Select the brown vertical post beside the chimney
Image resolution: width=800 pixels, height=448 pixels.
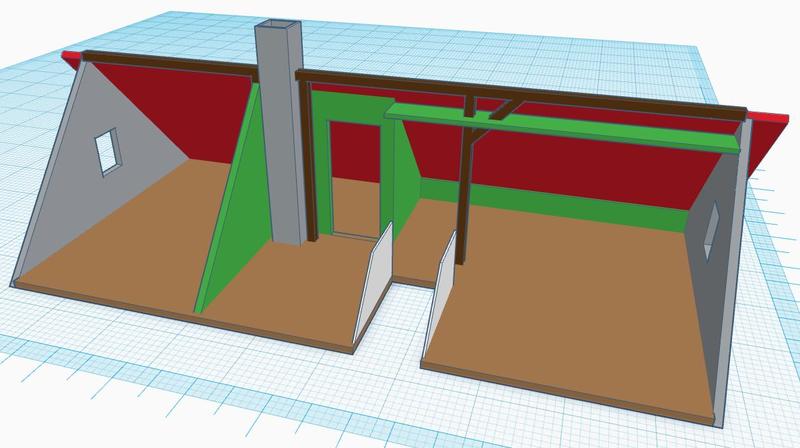309,161
